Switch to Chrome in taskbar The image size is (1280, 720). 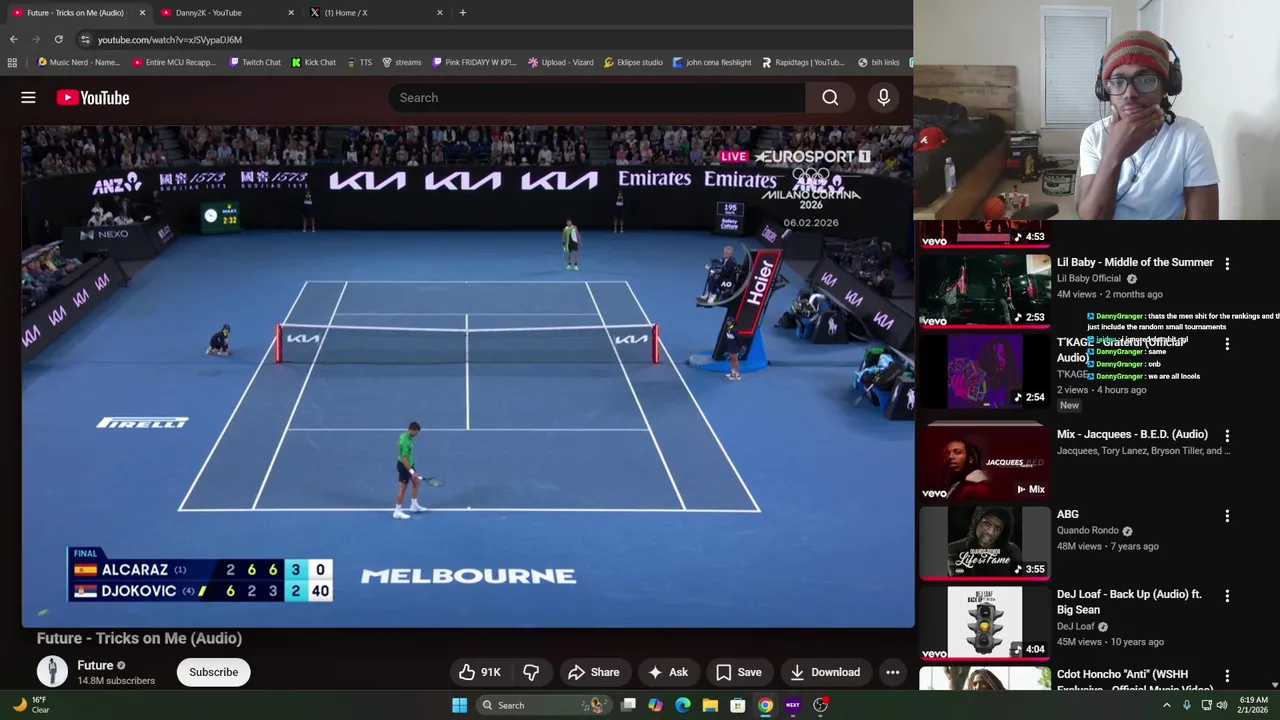(765, 705)
